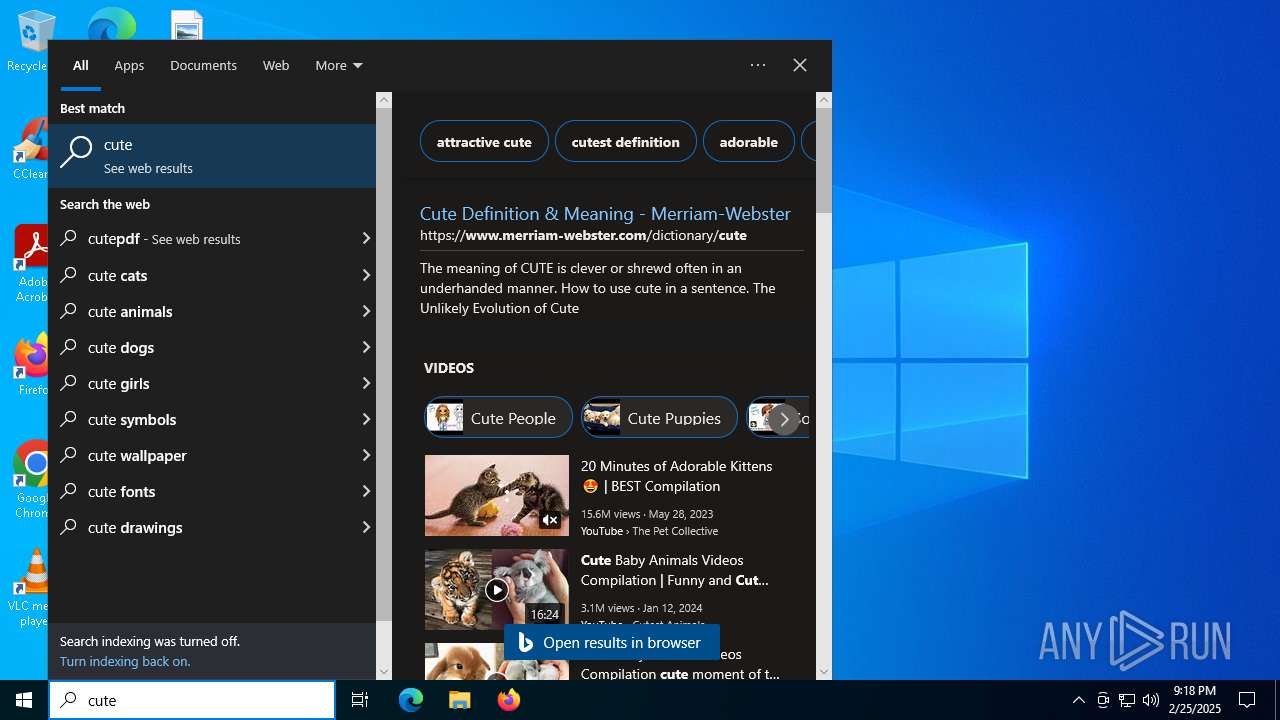Open the notification center icon
Image resolution: width=1280 pixels, height=720 pixels.
[1247, 700]
